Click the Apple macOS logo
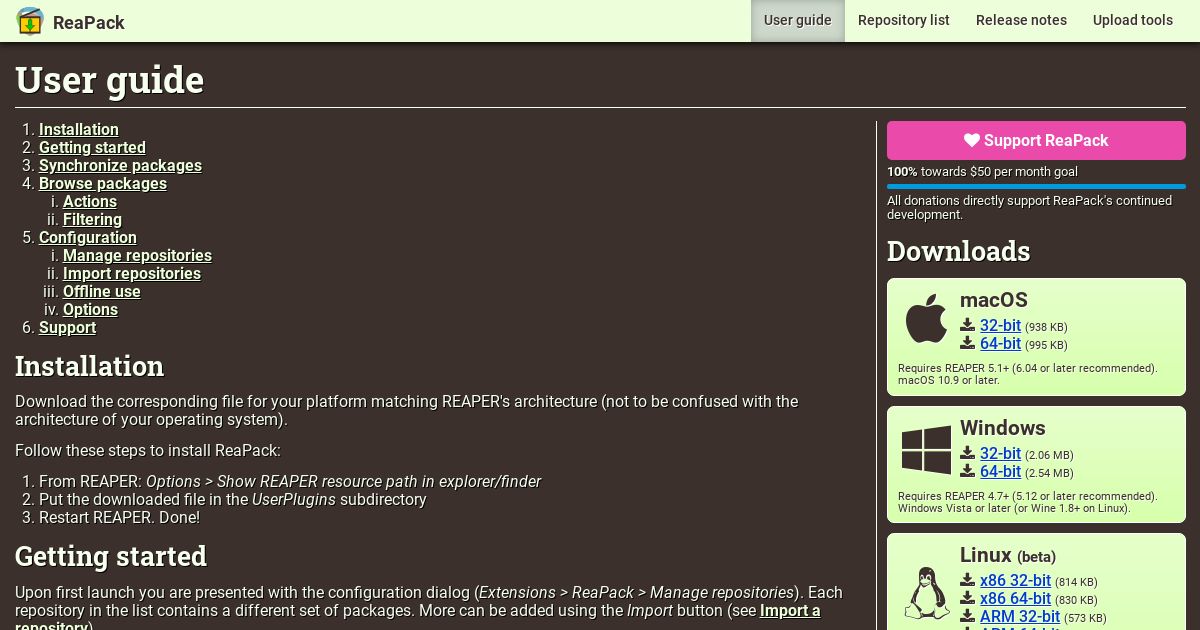Viewport: 1200px width, 630px height. click(927, 319)
